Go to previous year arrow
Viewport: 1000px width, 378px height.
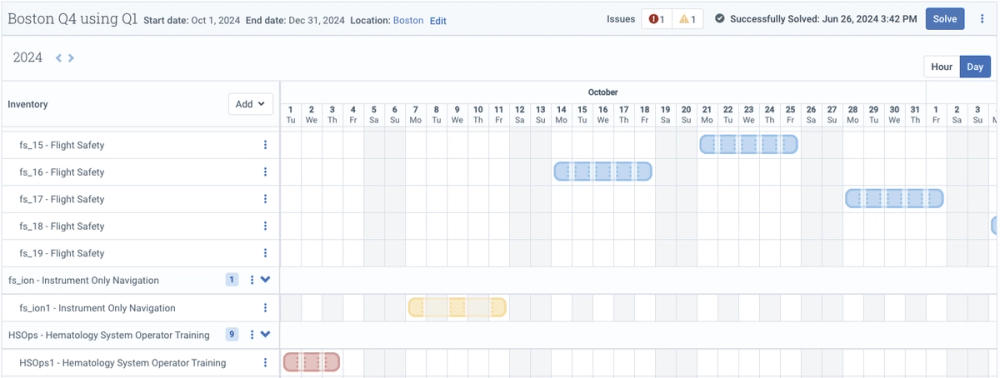[59, 58]
